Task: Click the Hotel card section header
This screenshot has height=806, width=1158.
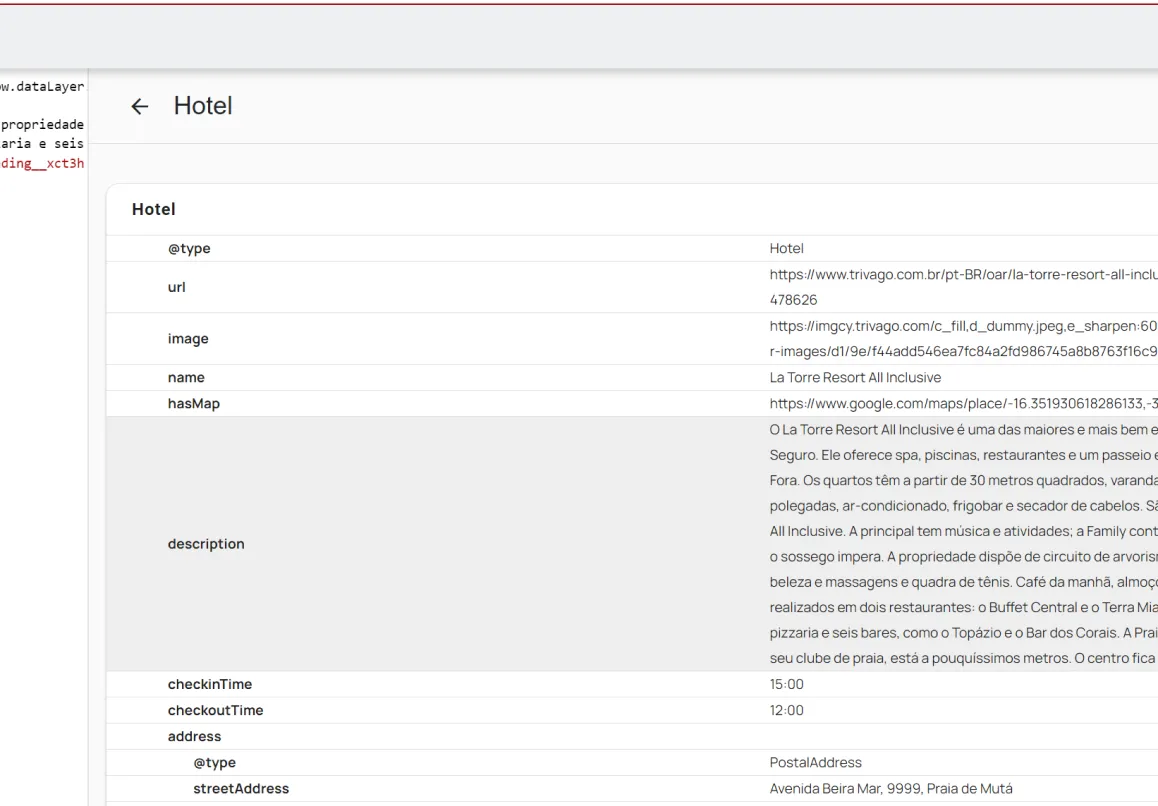Action: coord(154,209)
